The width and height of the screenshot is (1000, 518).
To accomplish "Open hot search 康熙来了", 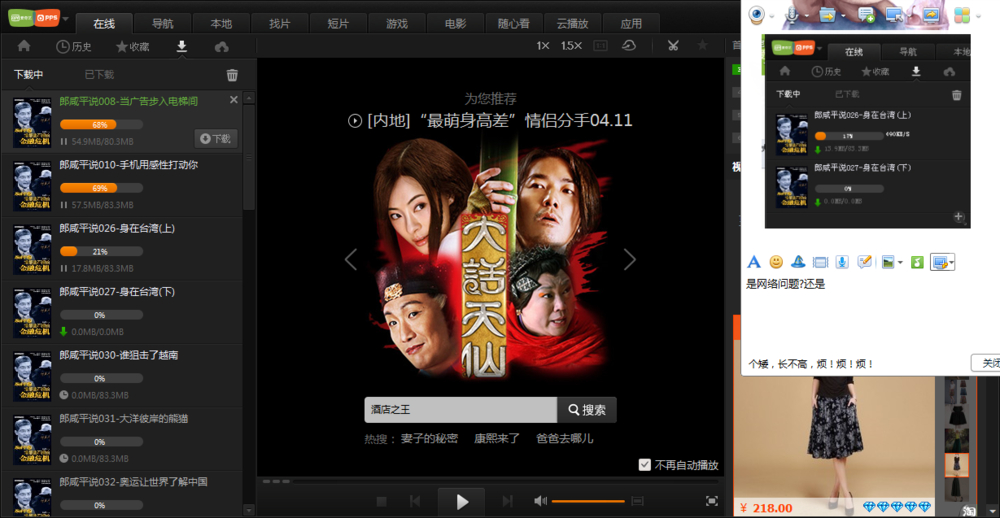I will 497,439.
